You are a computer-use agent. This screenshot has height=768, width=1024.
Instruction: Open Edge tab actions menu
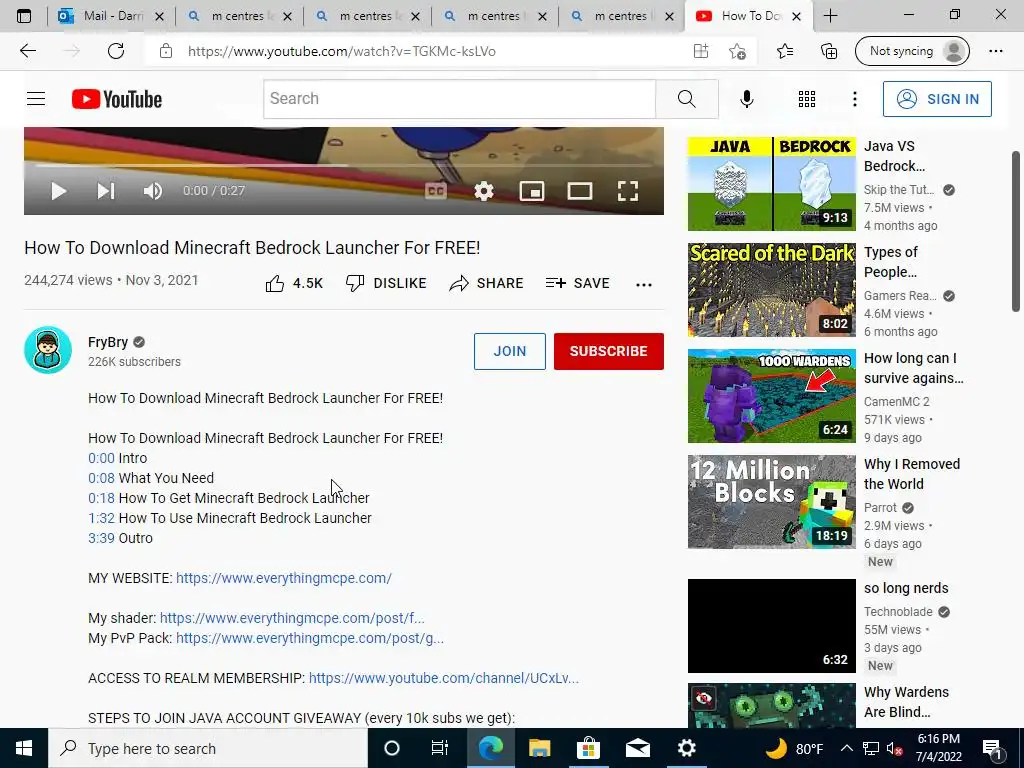tap(24, 16)
